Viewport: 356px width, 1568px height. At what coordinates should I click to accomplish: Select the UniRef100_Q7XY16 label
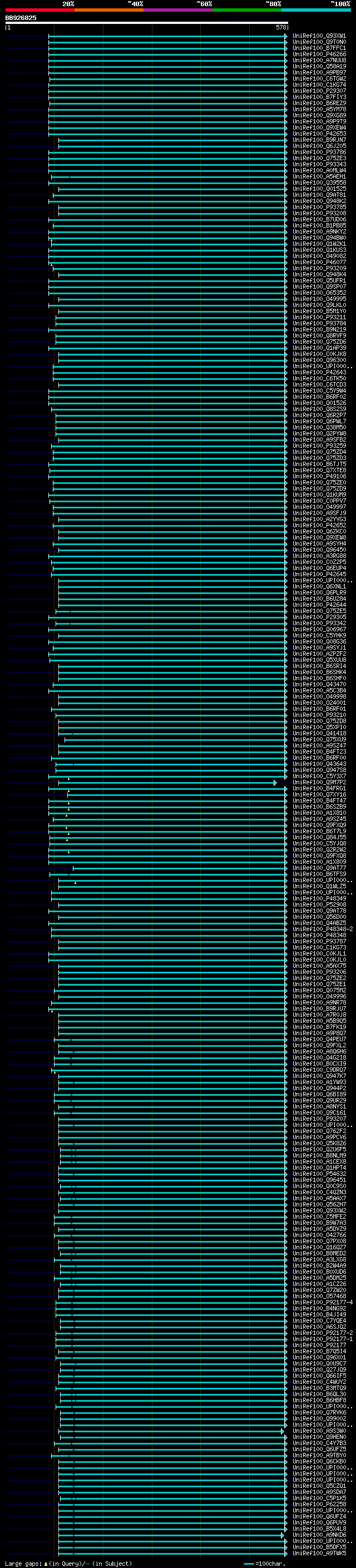pos(319,794)
